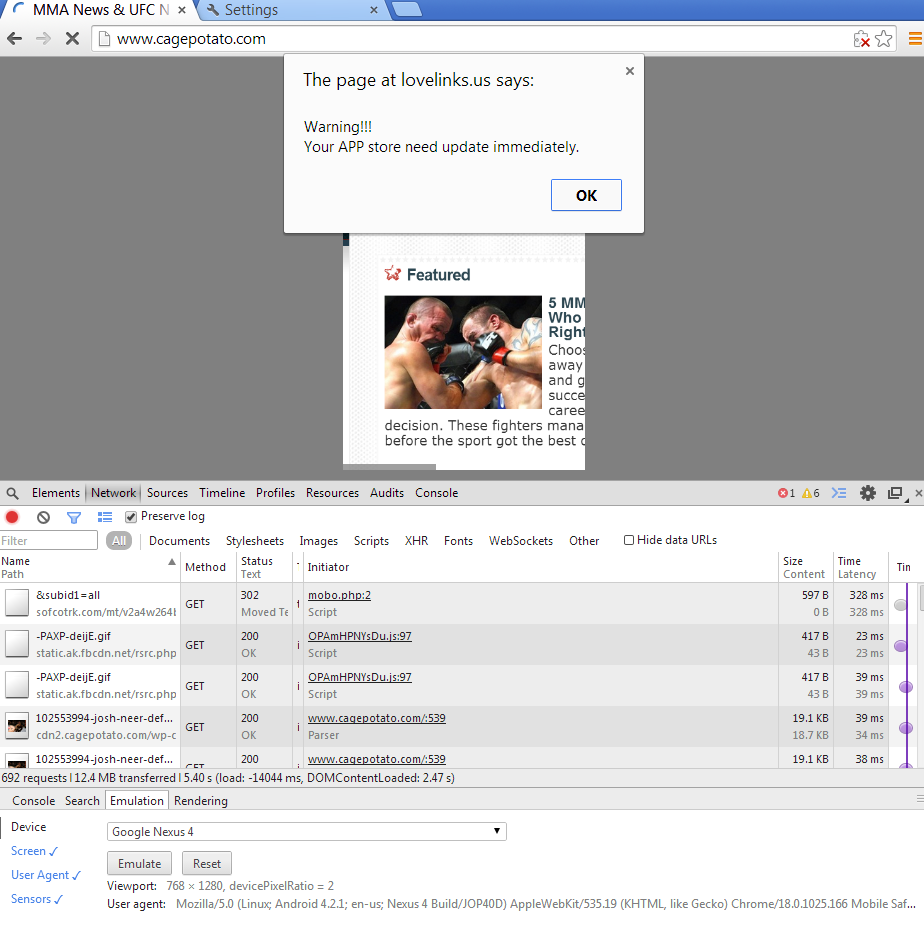Switch to small request rows view icon
The height and width of the screenshot is (945, 924).
[105, 517]
